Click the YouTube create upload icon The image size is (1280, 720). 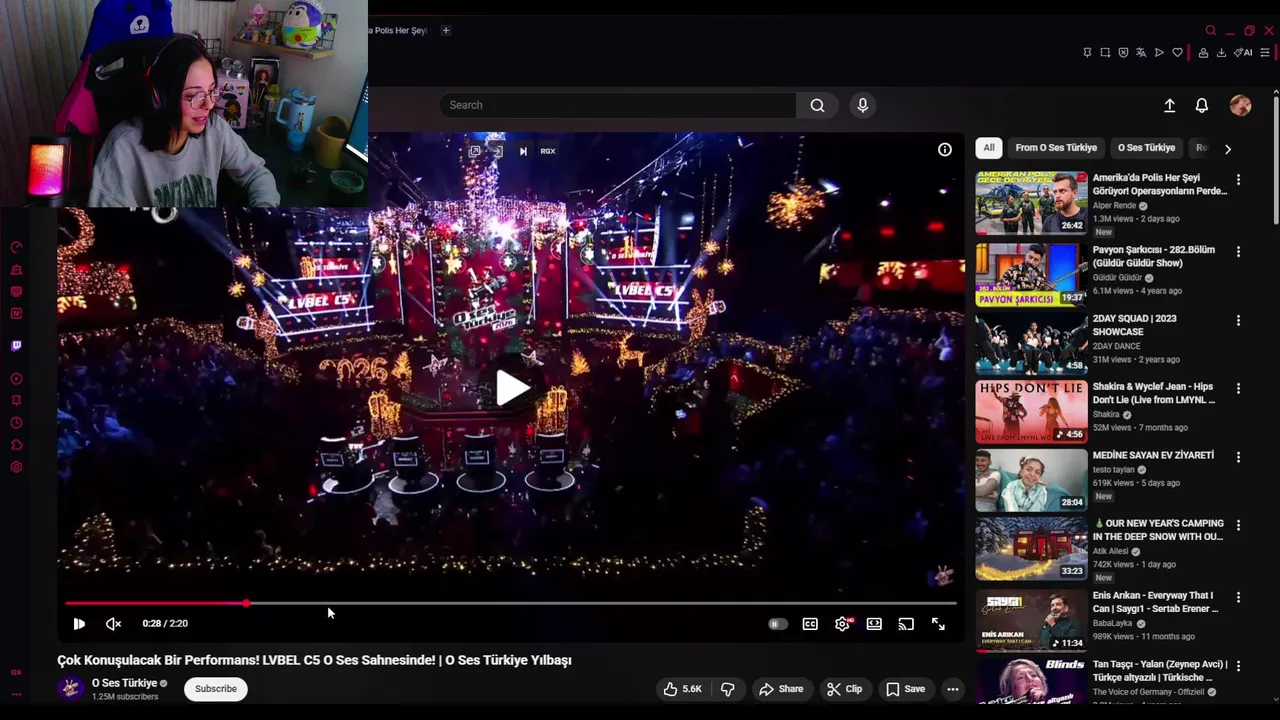(x=1169, y=105)
